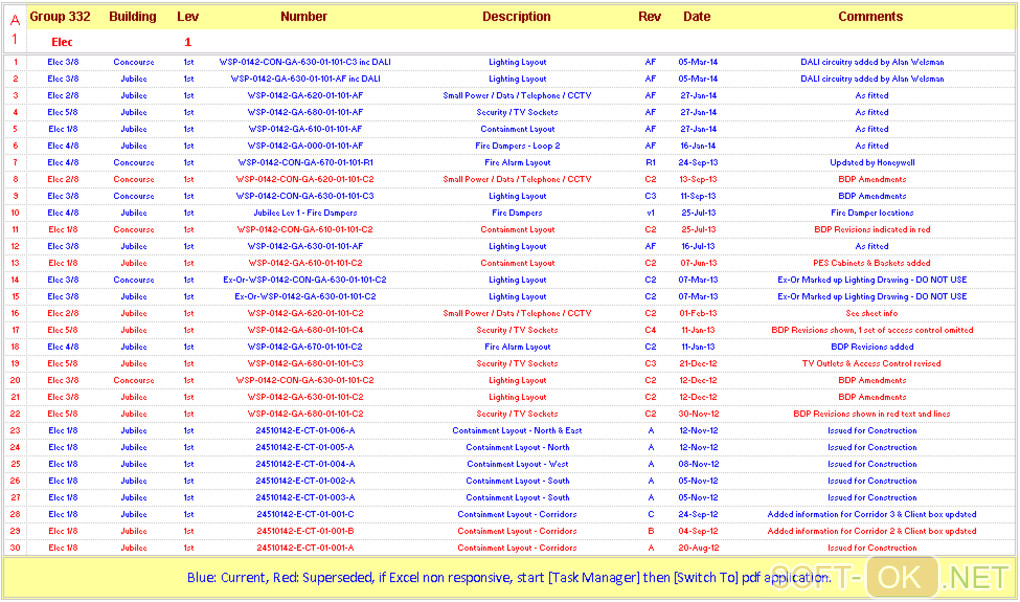
Task: Select the Date column header
Action: pos(697,17)
